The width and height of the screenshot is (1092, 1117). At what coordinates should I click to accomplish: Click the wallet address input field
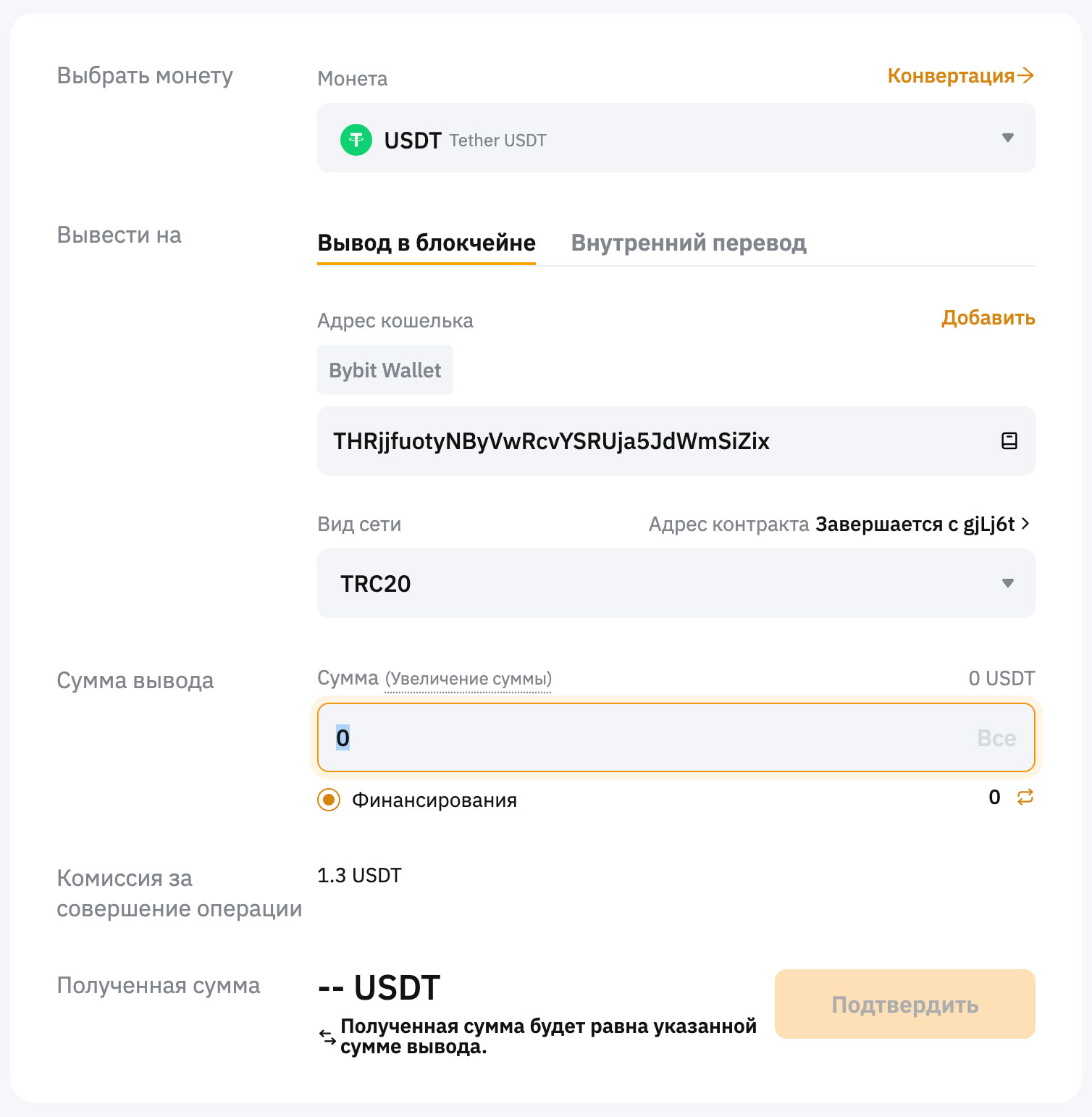[x=652, y=441]
